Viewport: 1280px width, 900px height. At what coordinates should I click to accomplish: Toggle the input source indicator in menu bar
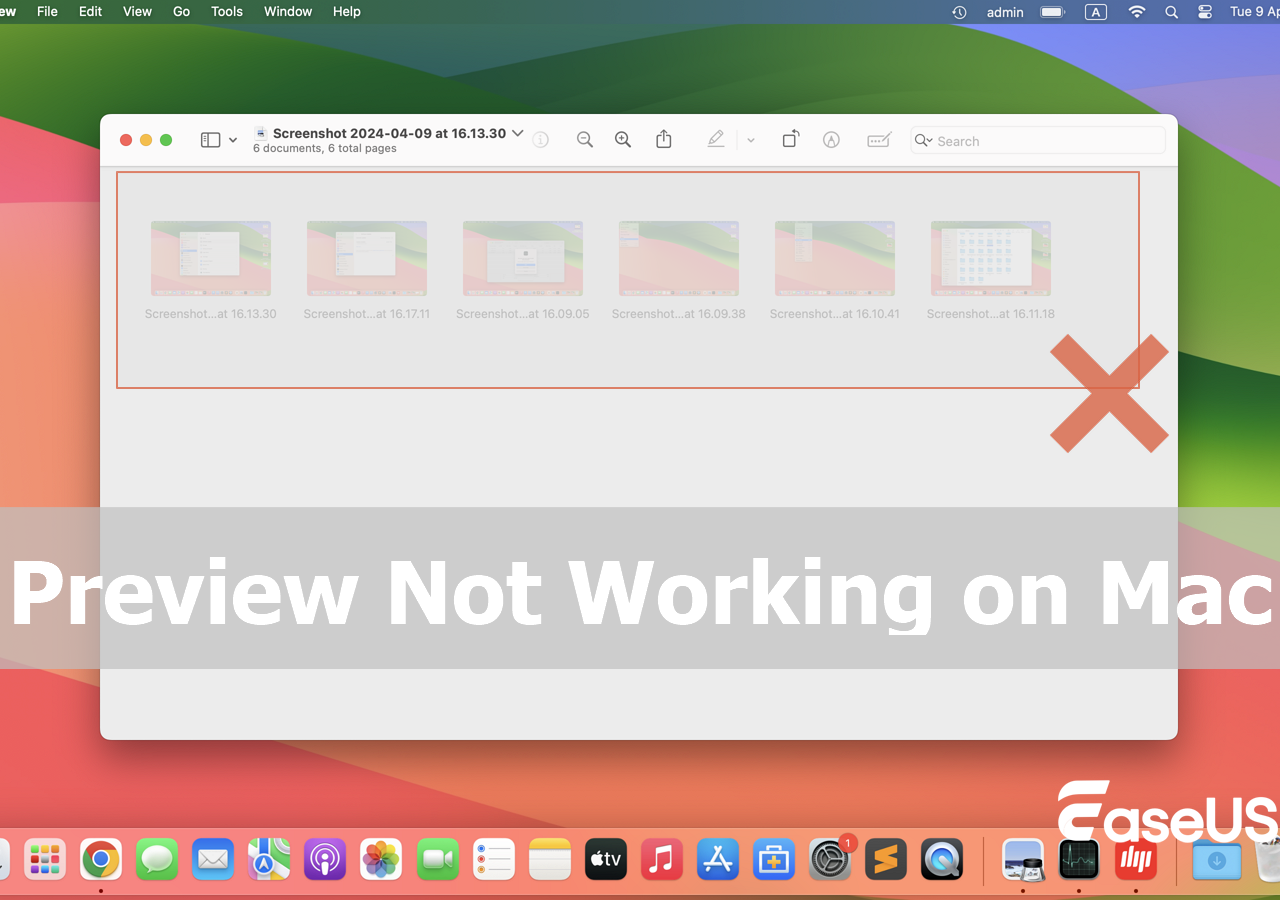click(x=1095, y=12)
